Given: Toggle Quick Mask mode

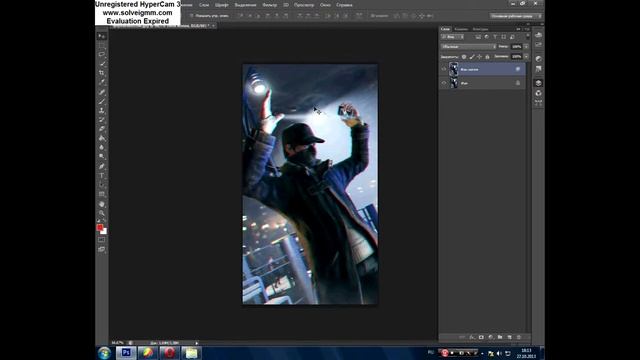Looking at the screenshot, I should coord(101,240).
